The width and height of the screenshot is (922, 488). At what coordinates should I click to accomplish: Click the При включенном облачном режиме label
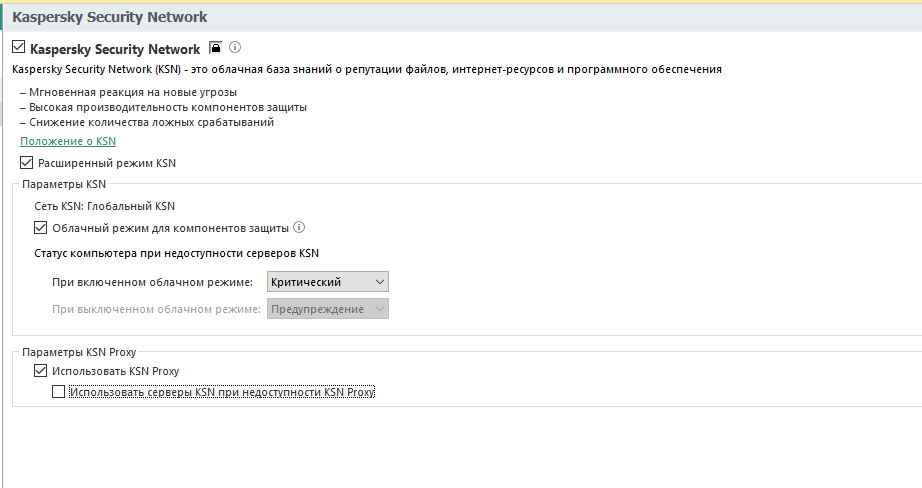click(x=152, y=282)
